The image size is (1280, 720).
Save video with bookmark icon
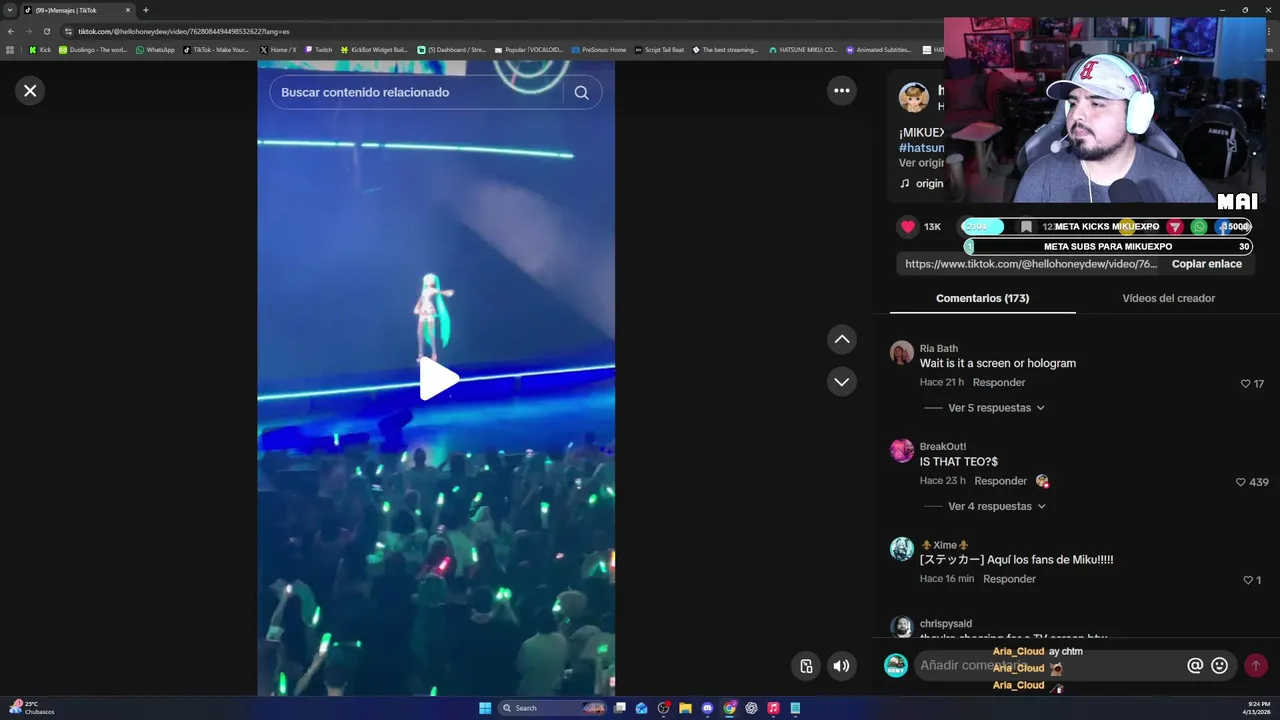tap(1026, 227)
